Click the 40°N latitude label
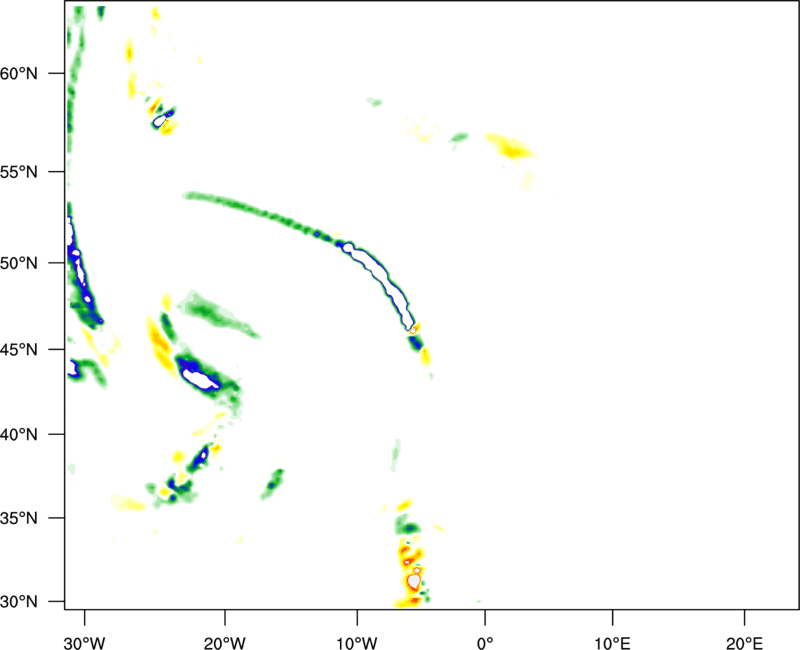This screenshot has height=650, width=800. pos(19,435)
